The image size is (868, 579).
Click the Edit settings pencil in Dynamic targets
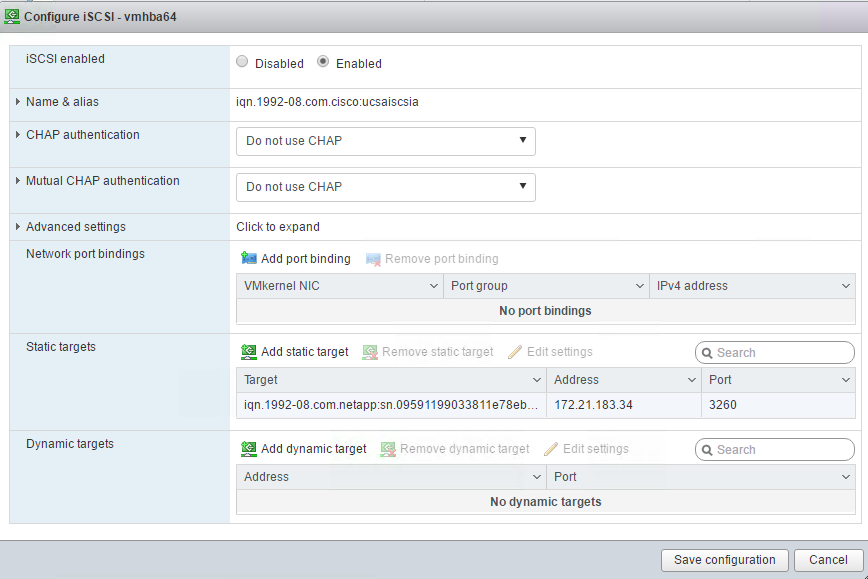point(551,449)
